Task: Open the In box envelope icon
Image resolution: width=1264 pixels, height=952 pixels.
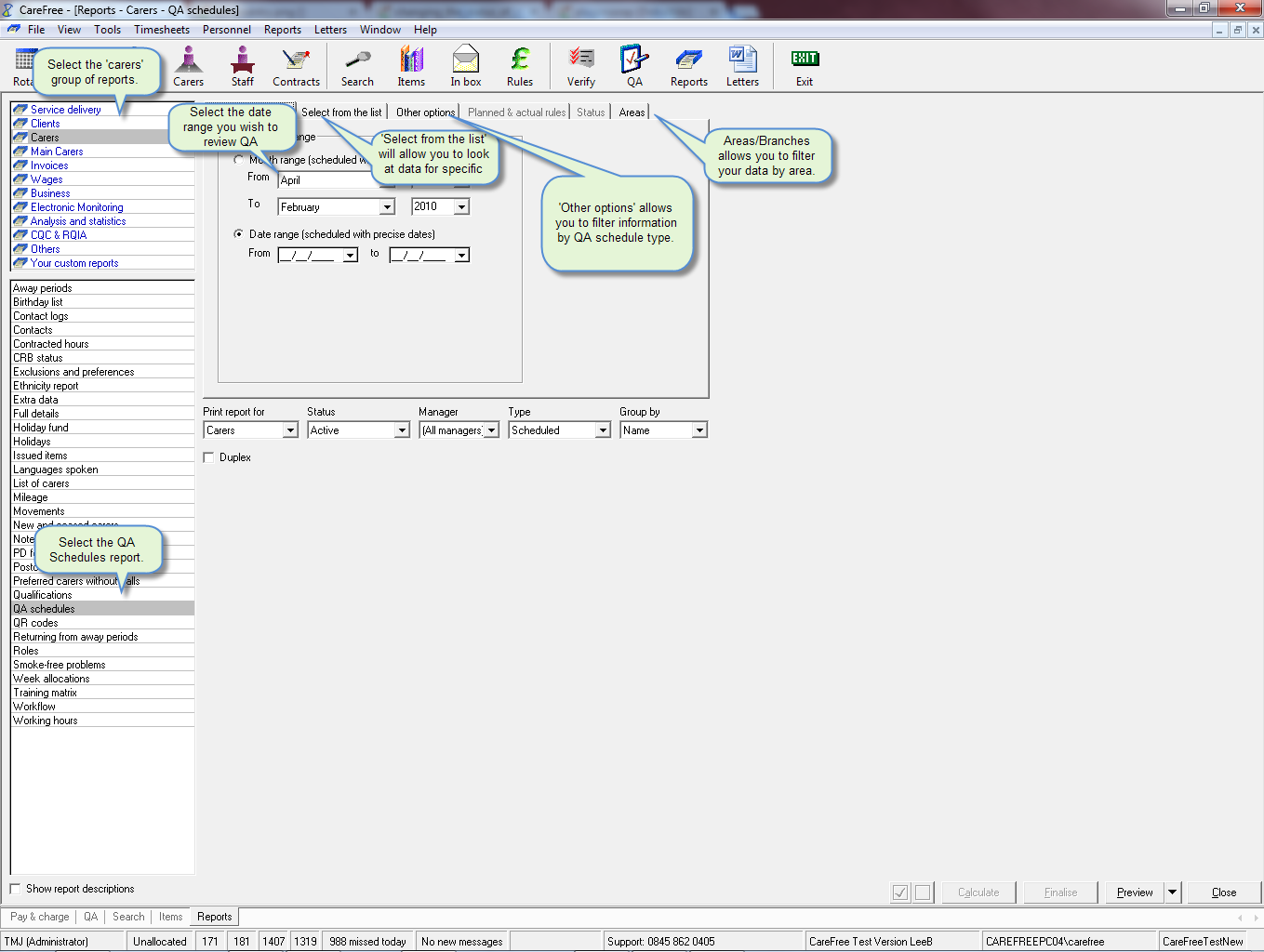Action: (465, 66)
